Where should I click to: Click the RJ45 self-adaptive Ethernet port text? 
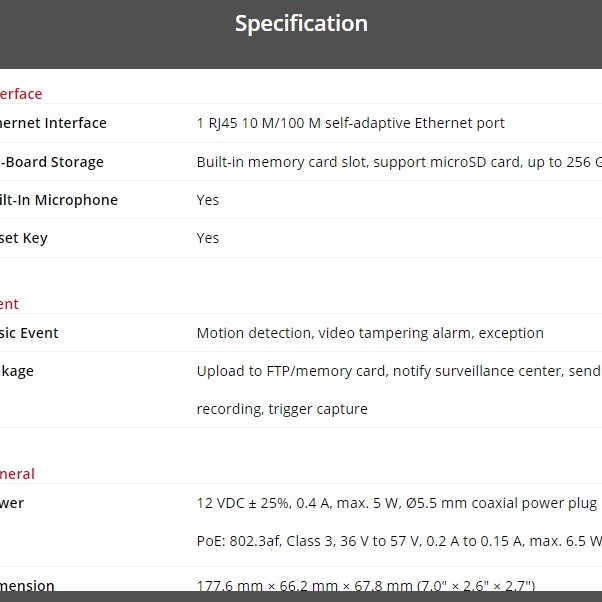(x=350, y=123)
